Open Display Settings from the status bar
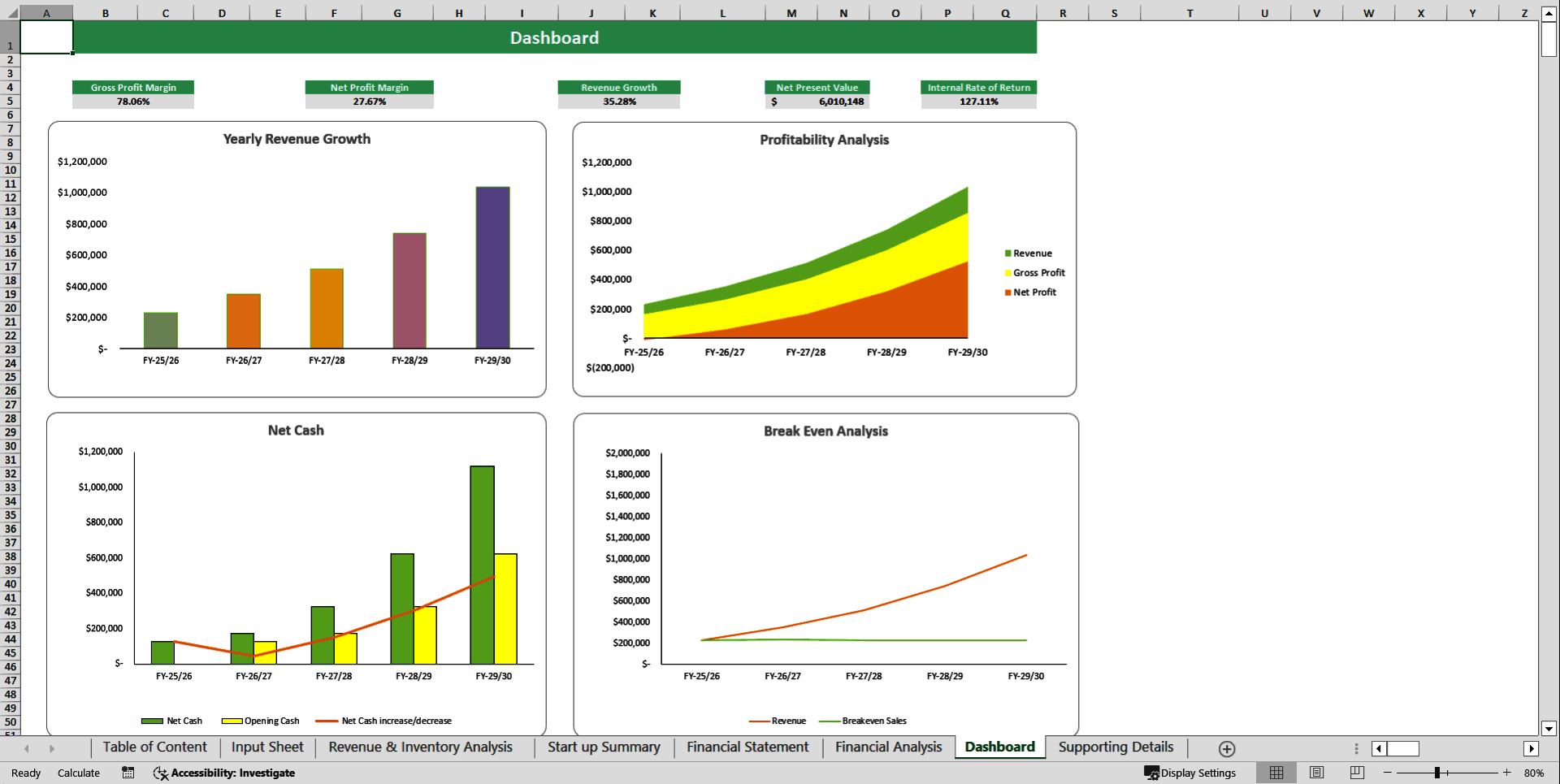1560x784 pixels. tap(1190, 773)
